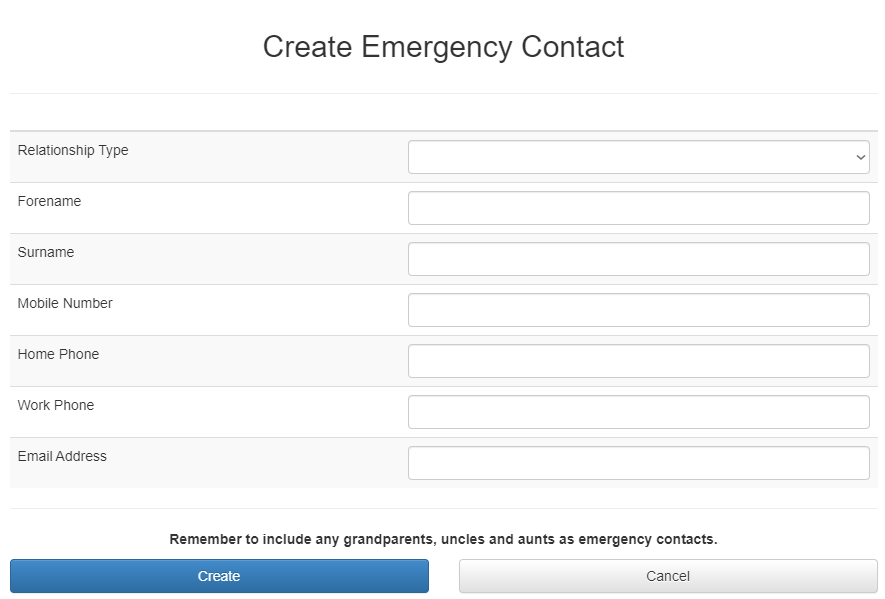This screenshot has width=885, height=599.
Task: Click the Work Phone label
Action: pyautogui.click(x=56, y=405)
